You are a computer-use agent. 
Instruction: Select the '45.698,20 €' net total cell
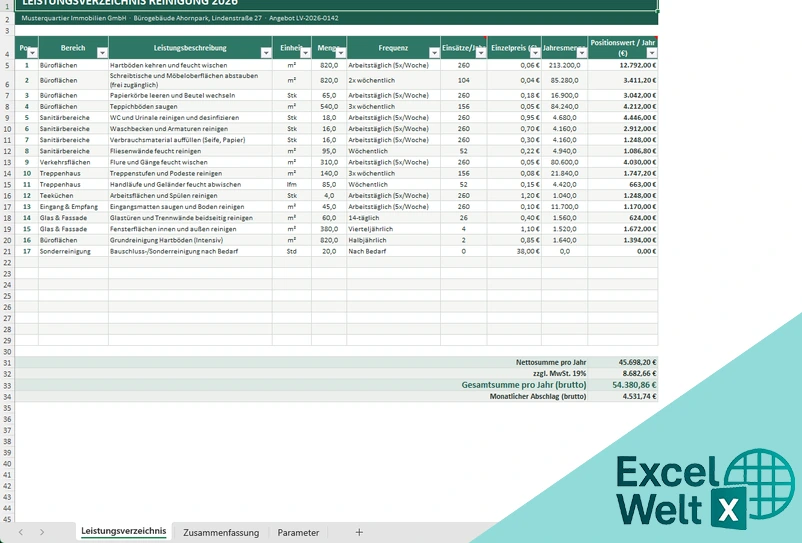(x=622, y=363)
